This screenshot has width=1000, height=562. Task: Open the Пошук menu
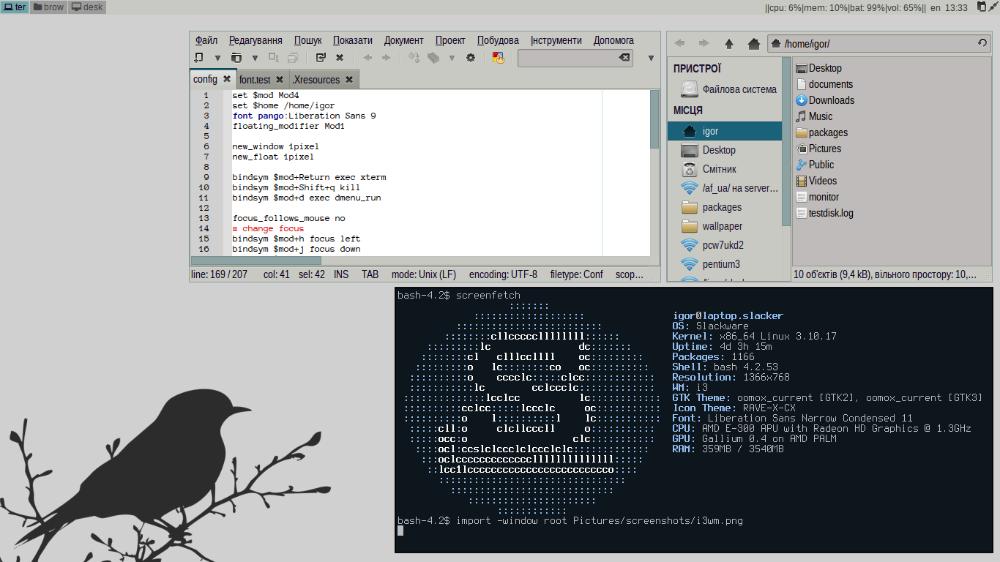tap(307, 40)
